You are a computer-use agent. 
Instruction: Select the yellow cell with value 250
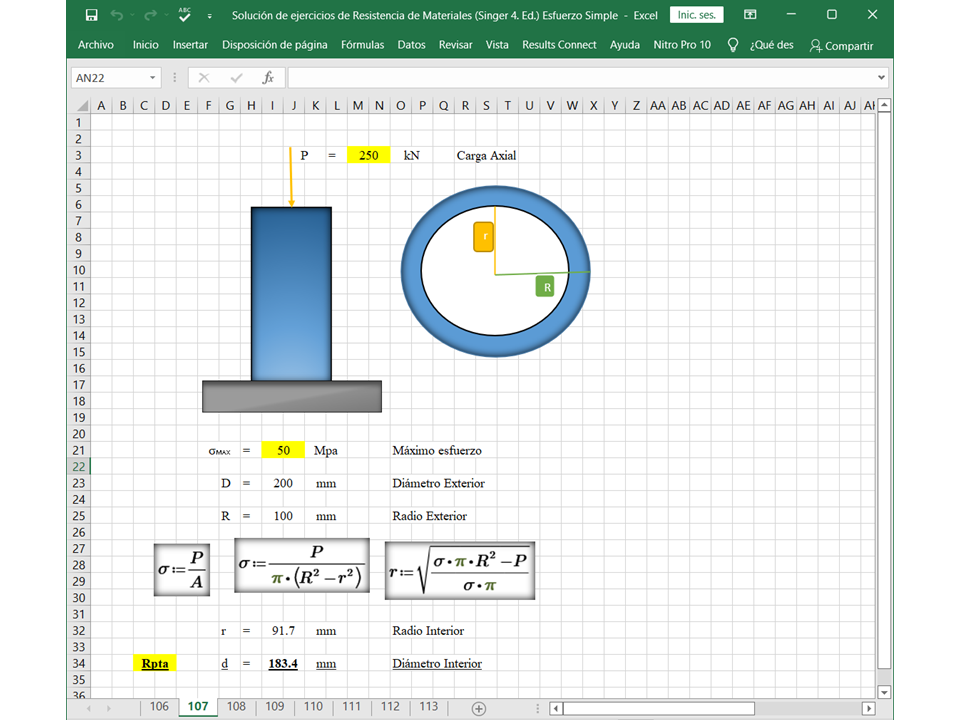[x=369, y=156]
